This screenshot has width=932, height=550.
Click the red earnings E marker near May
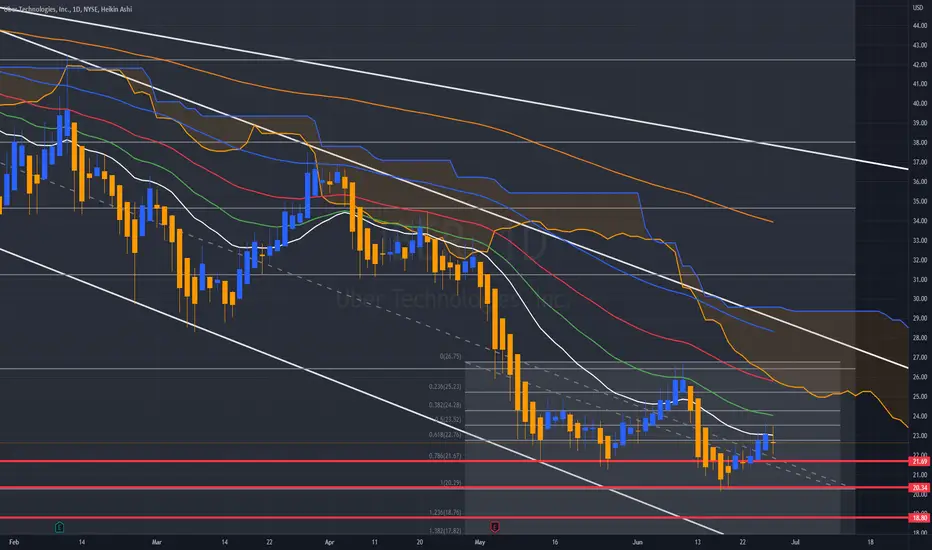pyautogui.click(x=495, y=527)
